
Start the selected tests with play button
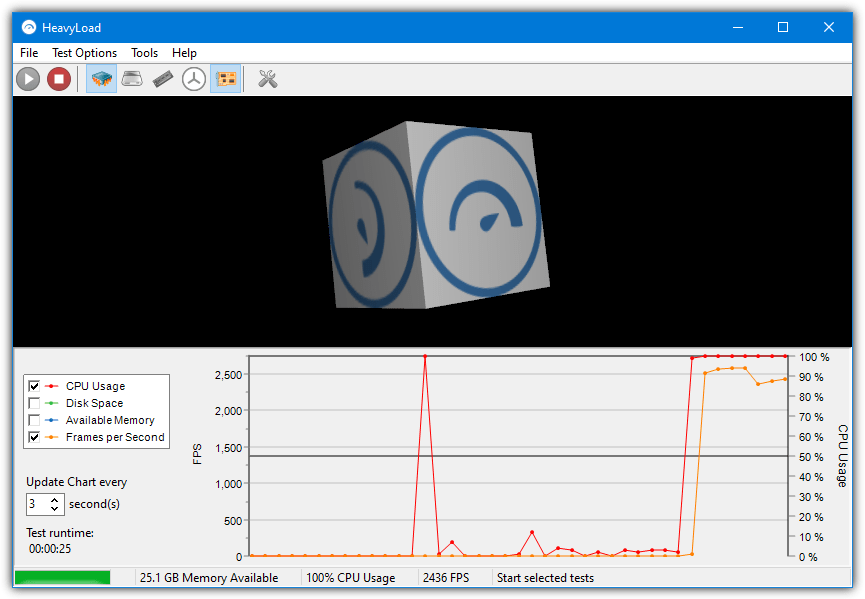(28, 79)
